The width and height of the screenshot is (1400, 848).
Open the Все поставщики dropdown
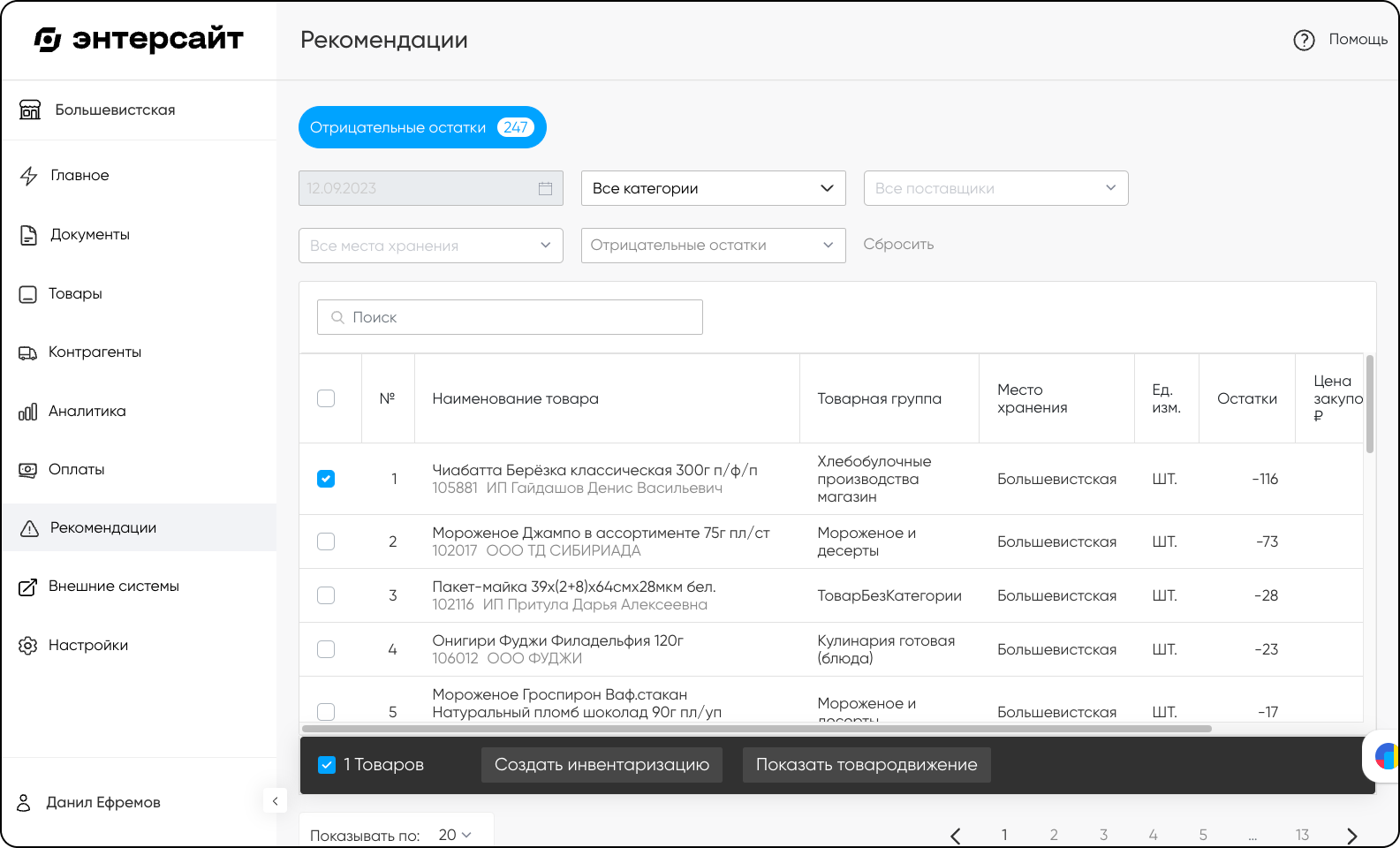(x=996, y=188)
